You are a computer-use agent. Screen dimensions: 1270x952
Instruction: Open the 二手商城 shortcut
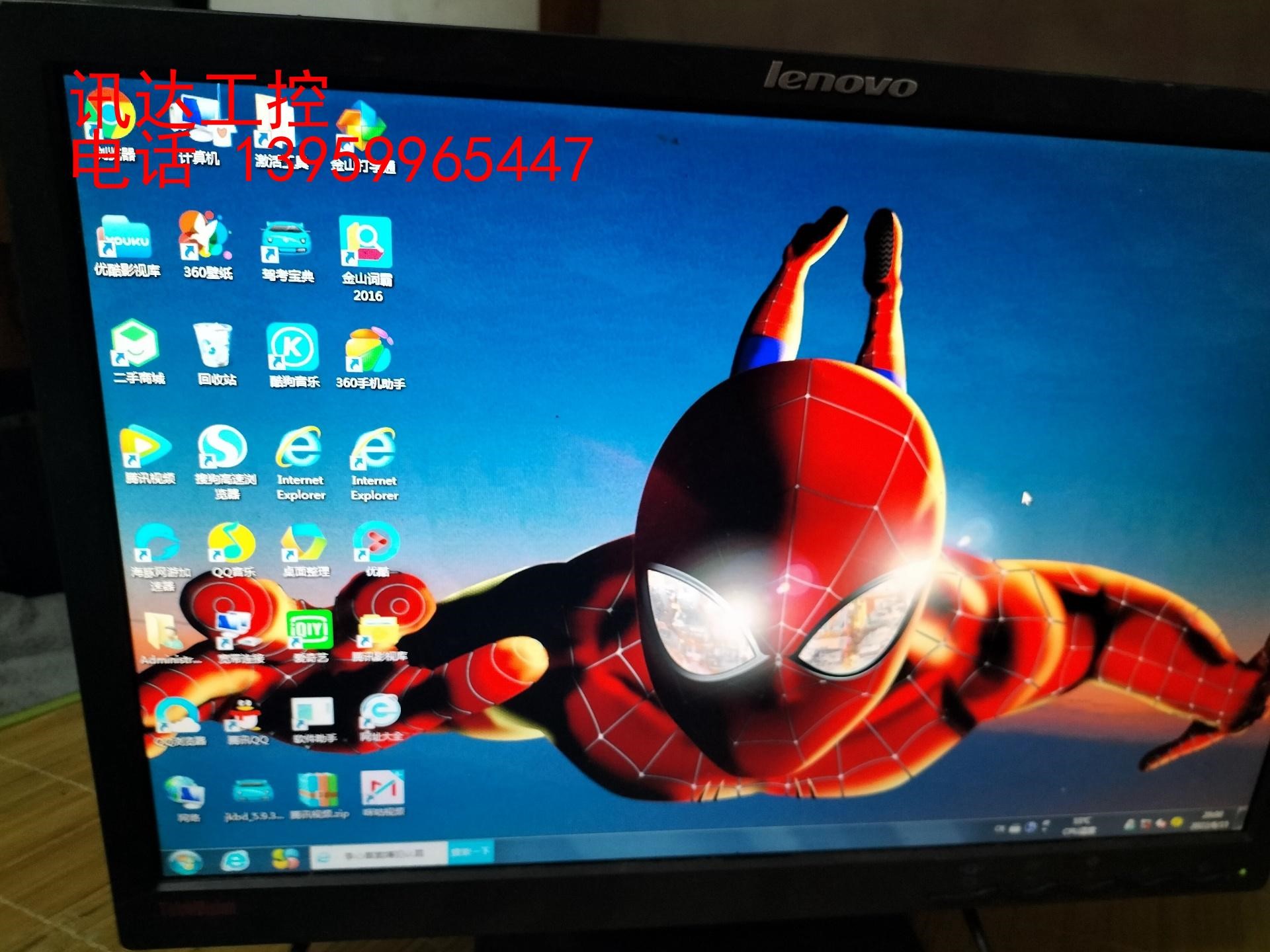[138, 352]
